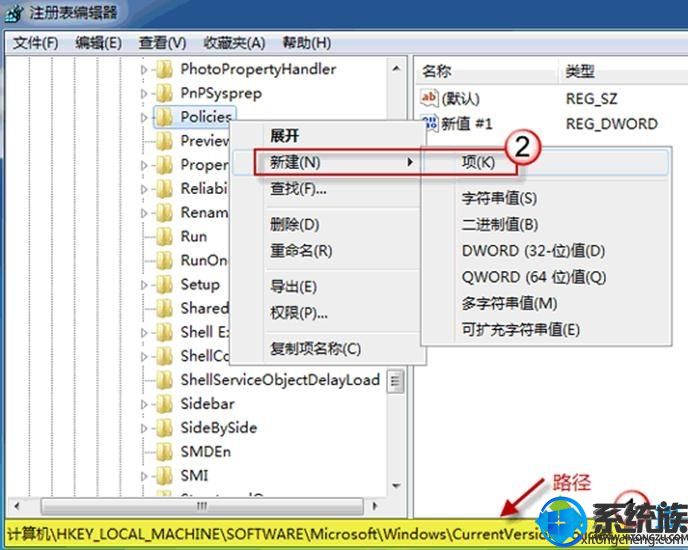
Task: Click the SMDEn folder icon
Action: pyautogui.click(x=165, y=451)
